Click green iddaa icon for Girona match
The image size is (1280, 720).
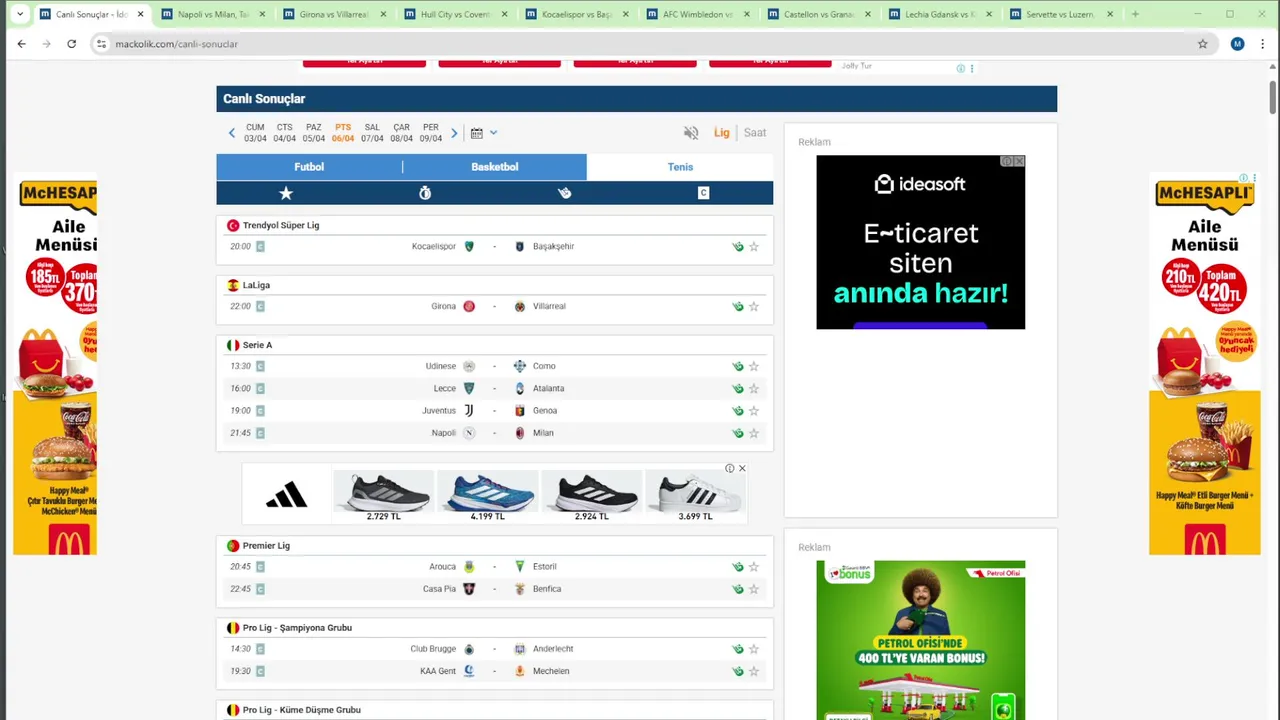(738, 307)
